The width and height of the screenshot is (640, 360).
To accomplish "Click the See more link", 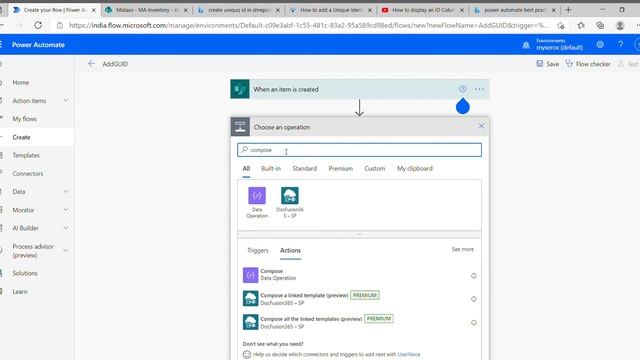I will 463,249.
